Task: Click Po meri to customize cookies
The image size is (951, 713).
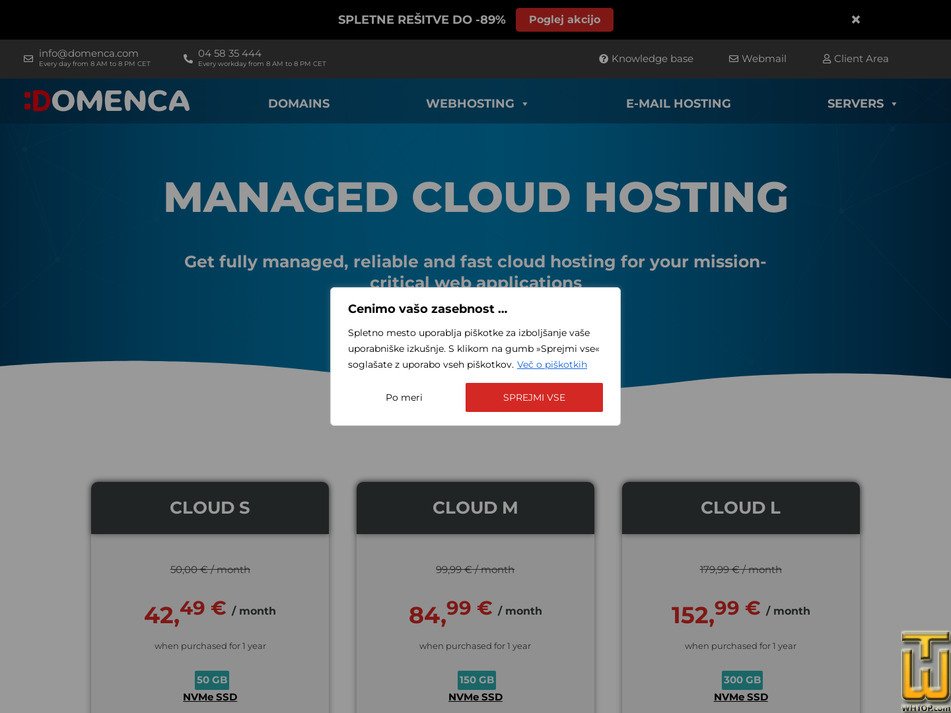Action: [404, 397]
